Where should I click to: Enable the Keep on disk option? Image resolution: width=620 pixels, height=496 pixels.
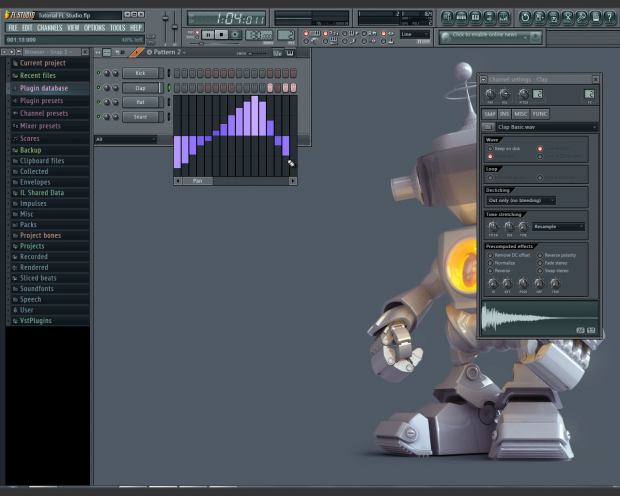tap(490, 149)
